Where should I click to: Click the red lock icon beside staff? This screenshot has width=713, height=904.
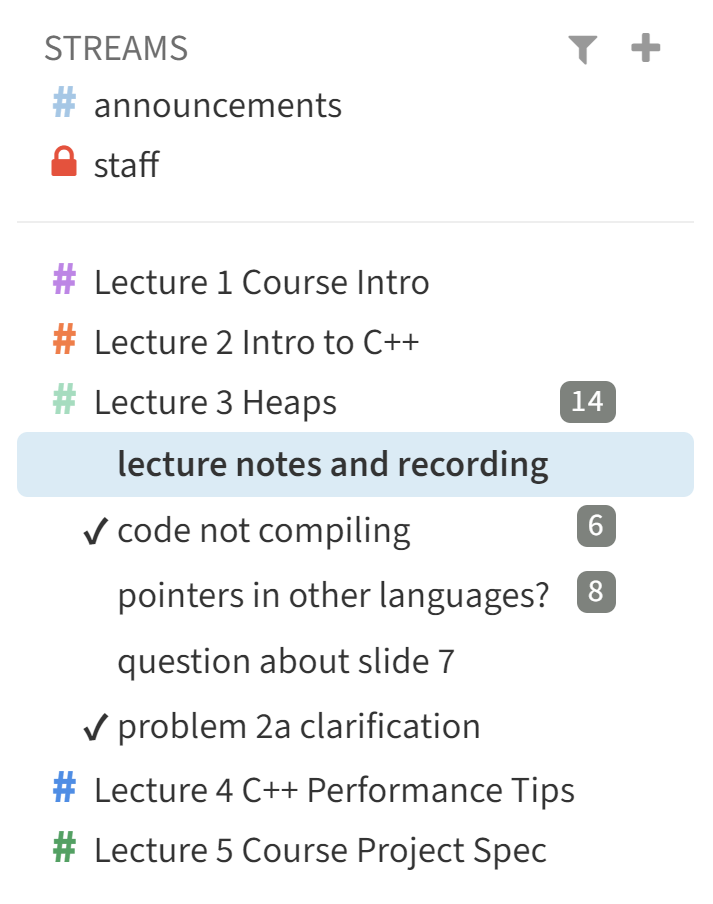click(64, 163)
